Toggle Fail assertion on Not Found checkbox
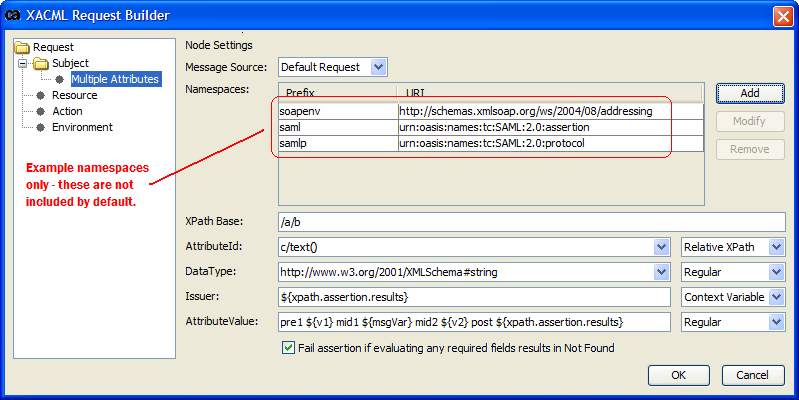 tap(290, 348)
